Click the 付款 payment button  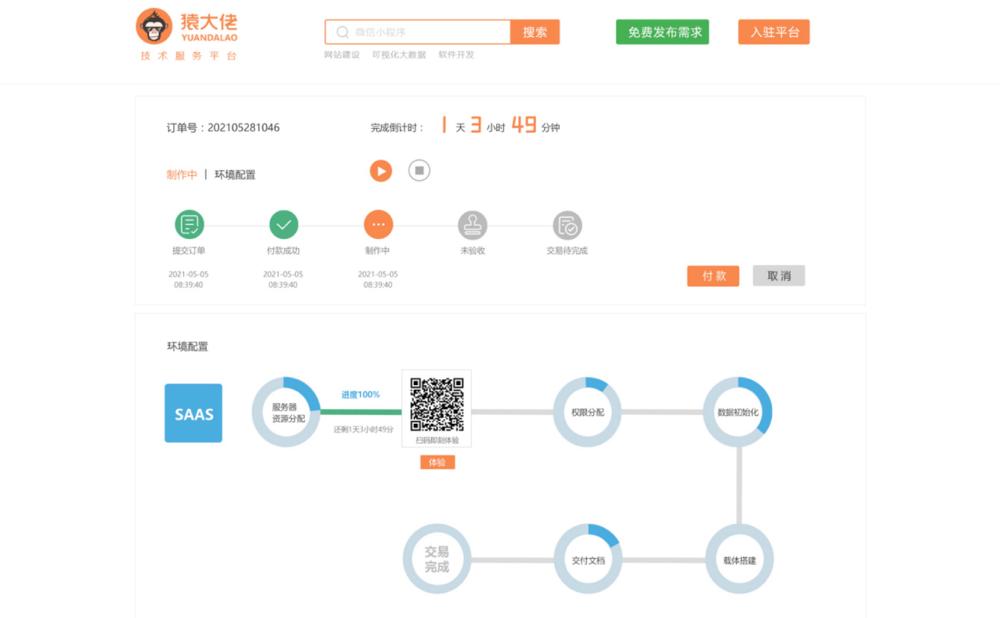(x=713, y=275)
